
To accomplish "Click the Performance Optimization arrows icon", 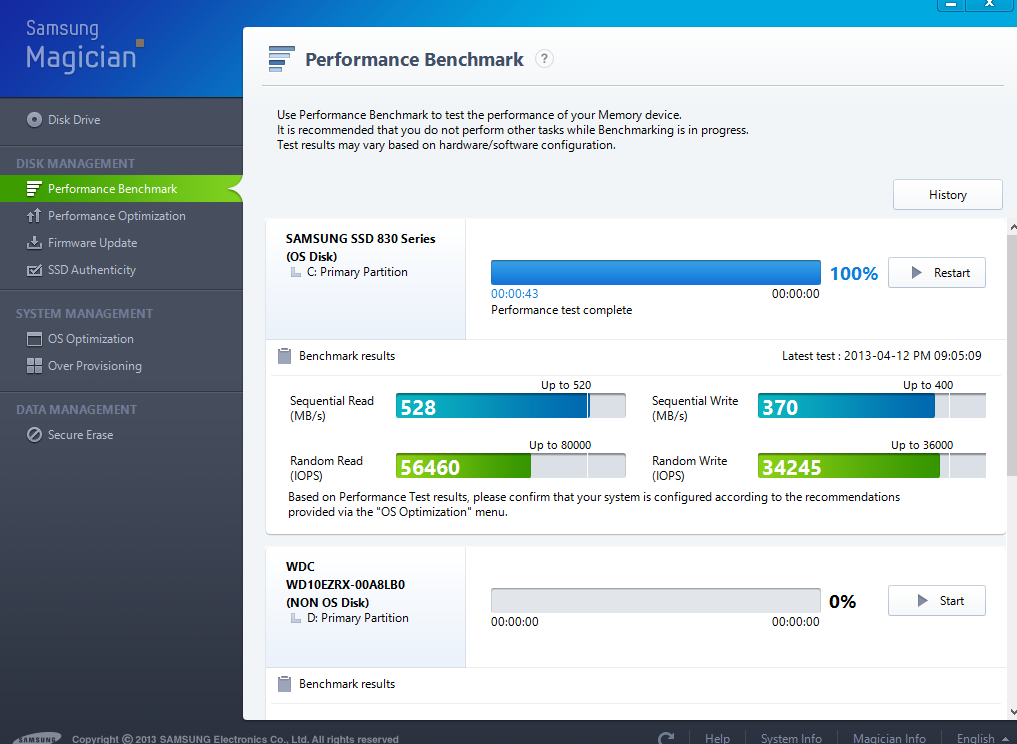I will pyautogui.click(x=34, y=216).
